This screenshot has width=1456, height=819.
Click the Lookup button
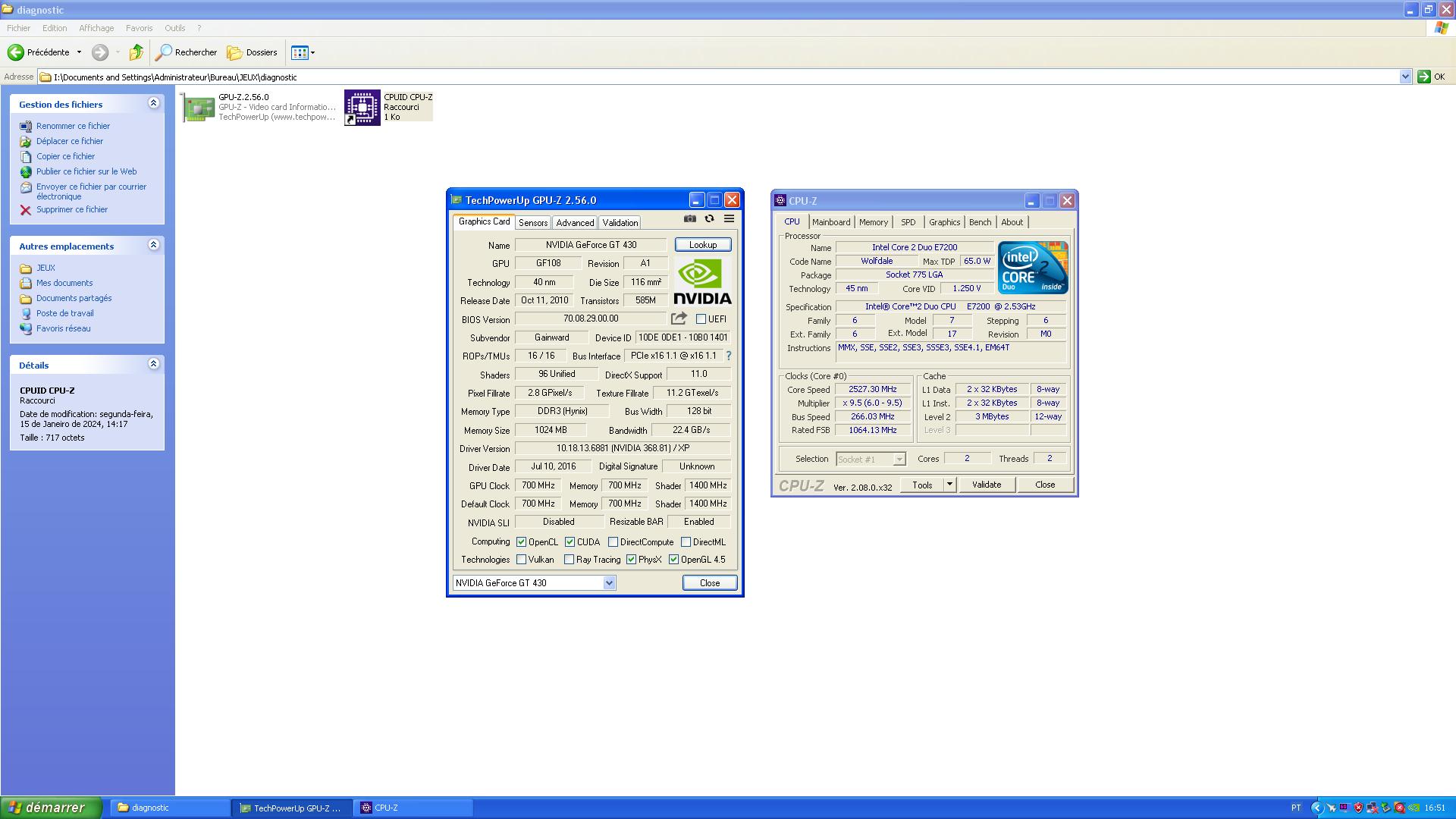(702, 245)
